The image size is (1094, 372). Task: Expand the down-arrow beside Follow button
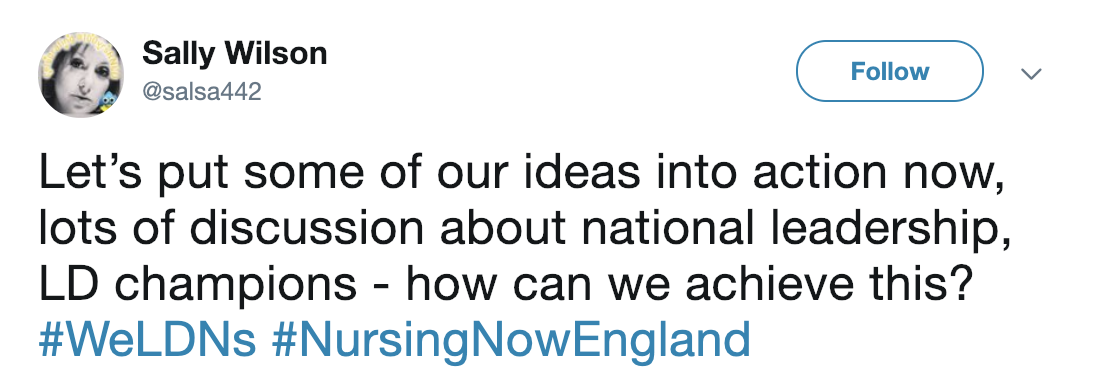click(x=1031, y=73)
